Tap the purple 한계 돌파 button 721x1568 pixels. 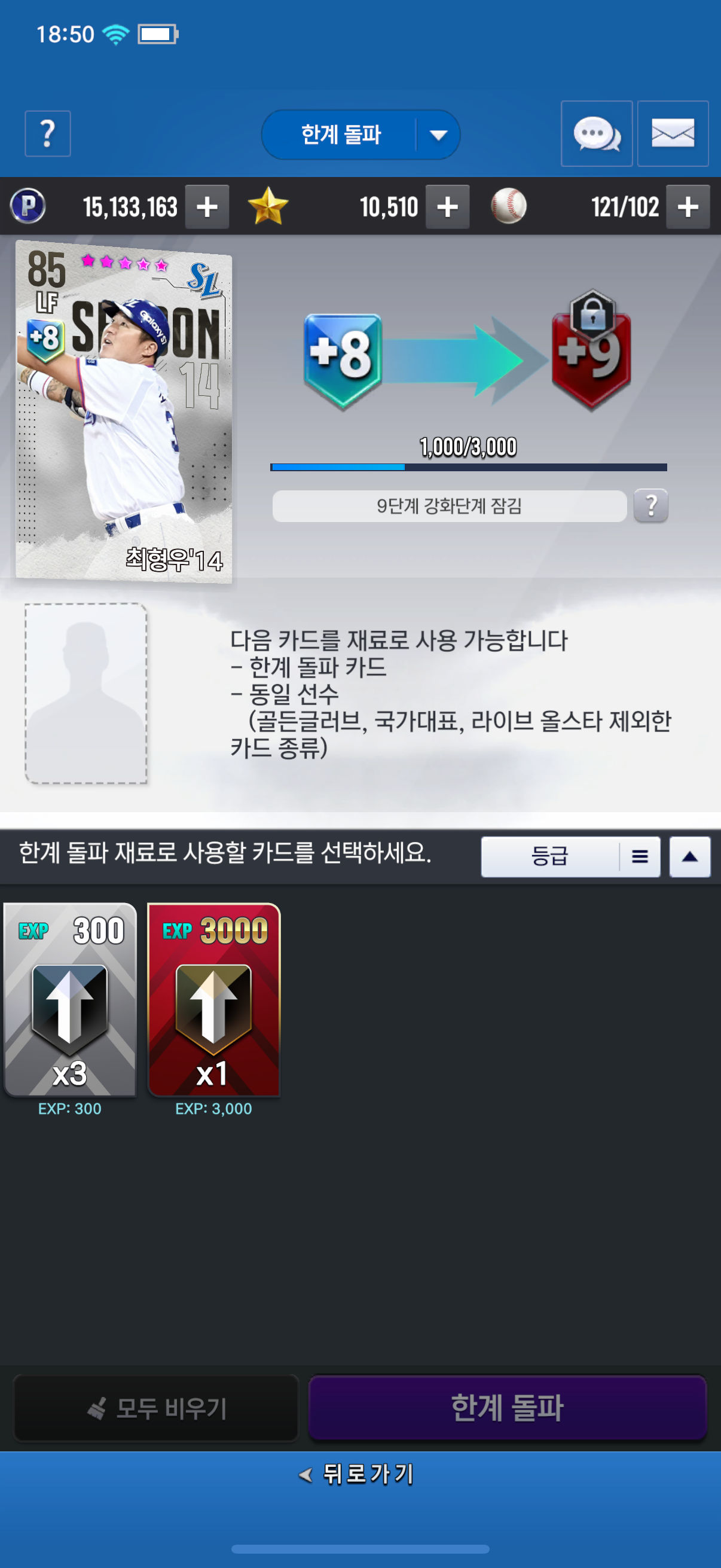pos(507,1408)
